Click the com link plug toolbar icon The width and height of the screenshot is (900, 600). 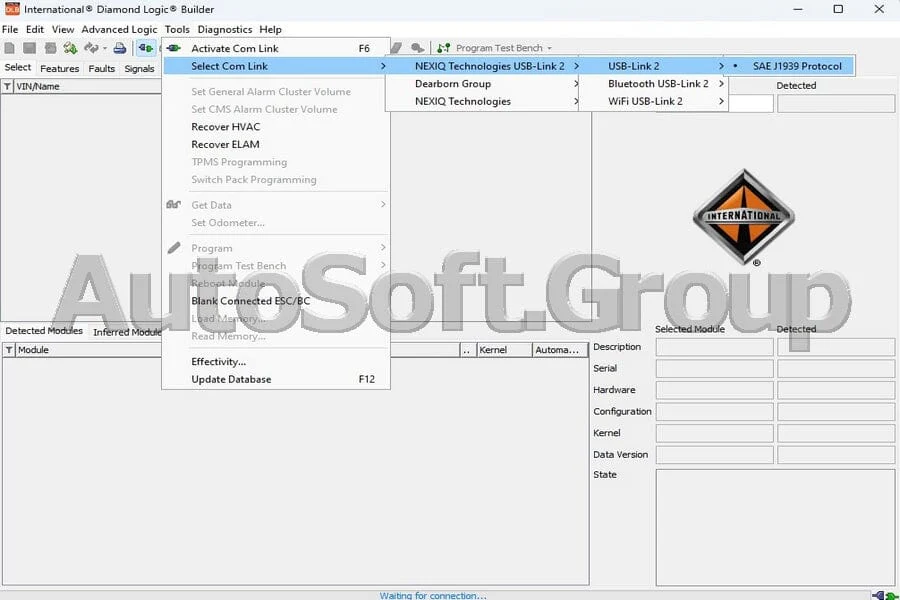pyautogui.click(x=146, y=48)
